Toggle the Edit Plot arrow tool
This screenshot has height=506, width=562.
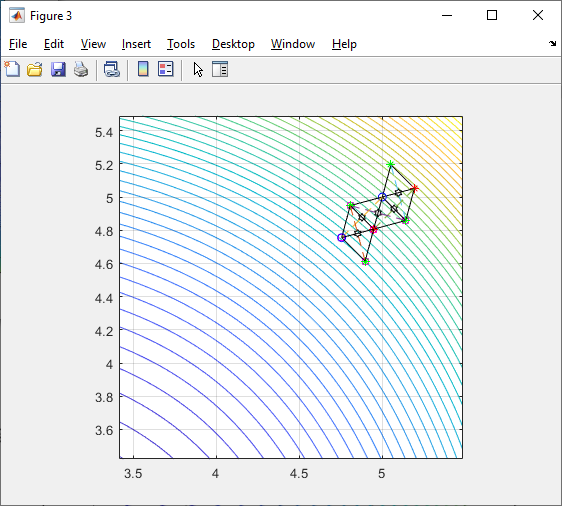[198, 69]
